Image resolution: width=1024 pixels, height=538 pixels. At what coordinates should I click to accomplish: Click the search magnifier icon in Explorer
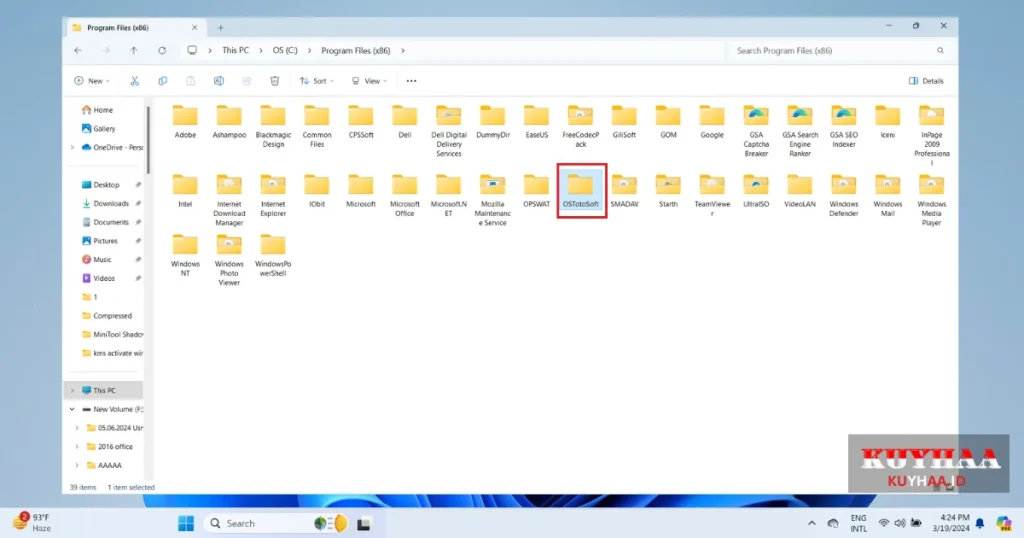pos(940,50)
